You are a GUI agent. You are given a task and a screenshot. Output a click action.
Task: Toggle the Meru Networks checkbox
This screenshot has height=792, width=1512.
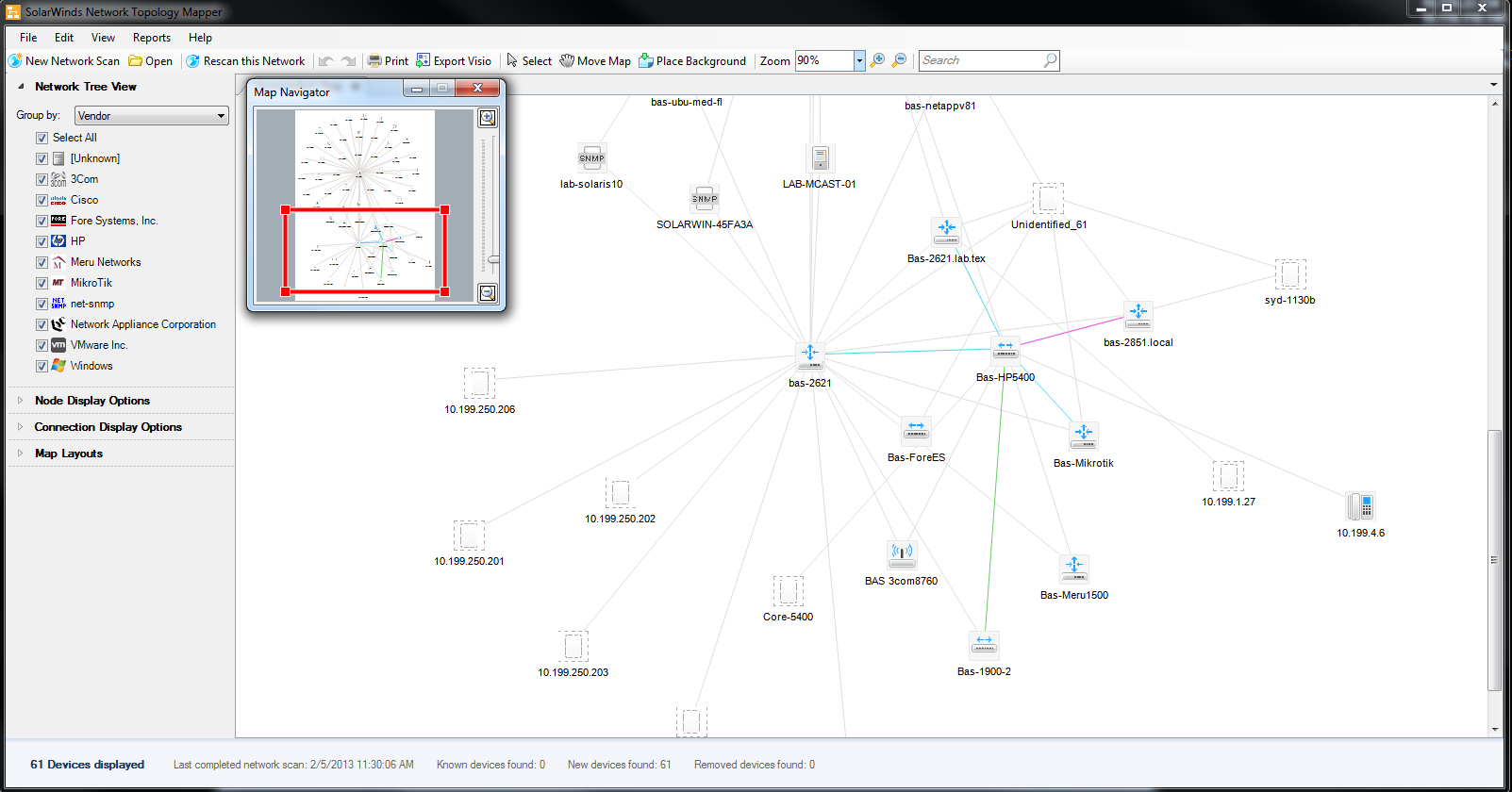(x=42, y=262)
